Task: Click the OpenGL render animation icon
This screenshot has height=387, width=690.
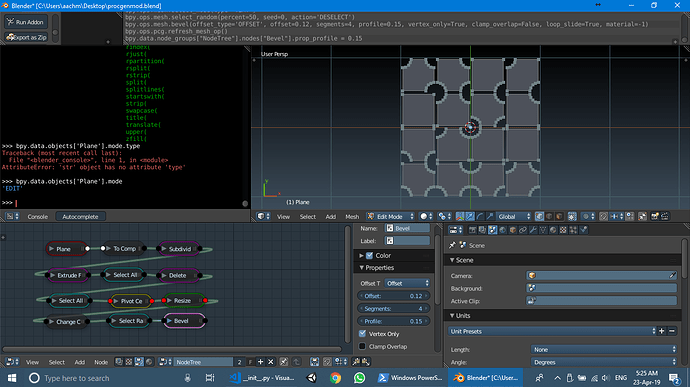Action: (664, 216)
